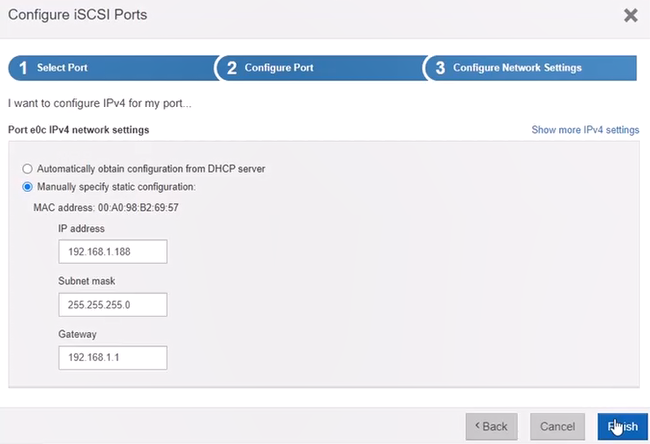Close the Configure iSCSI Ports dialog
The width and height of the screenshot is (650, 444).
pyautogui.click(x=631, y=16)
